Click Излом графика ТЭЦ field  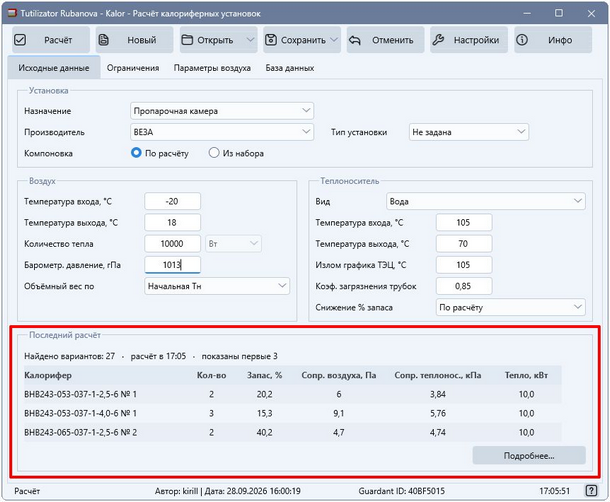pos(464,265)
